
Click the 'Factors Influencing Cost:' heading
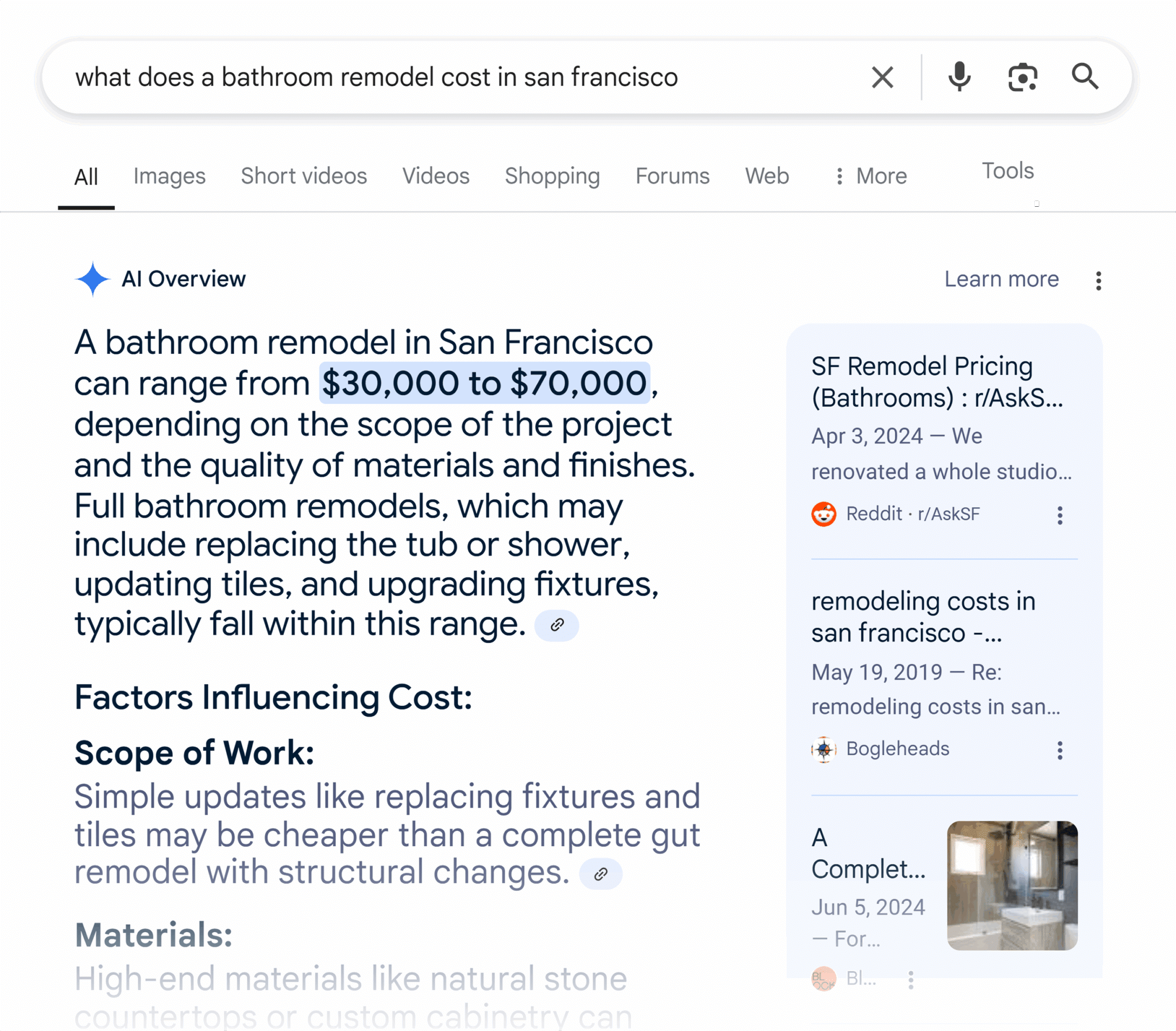coord(274,697)
